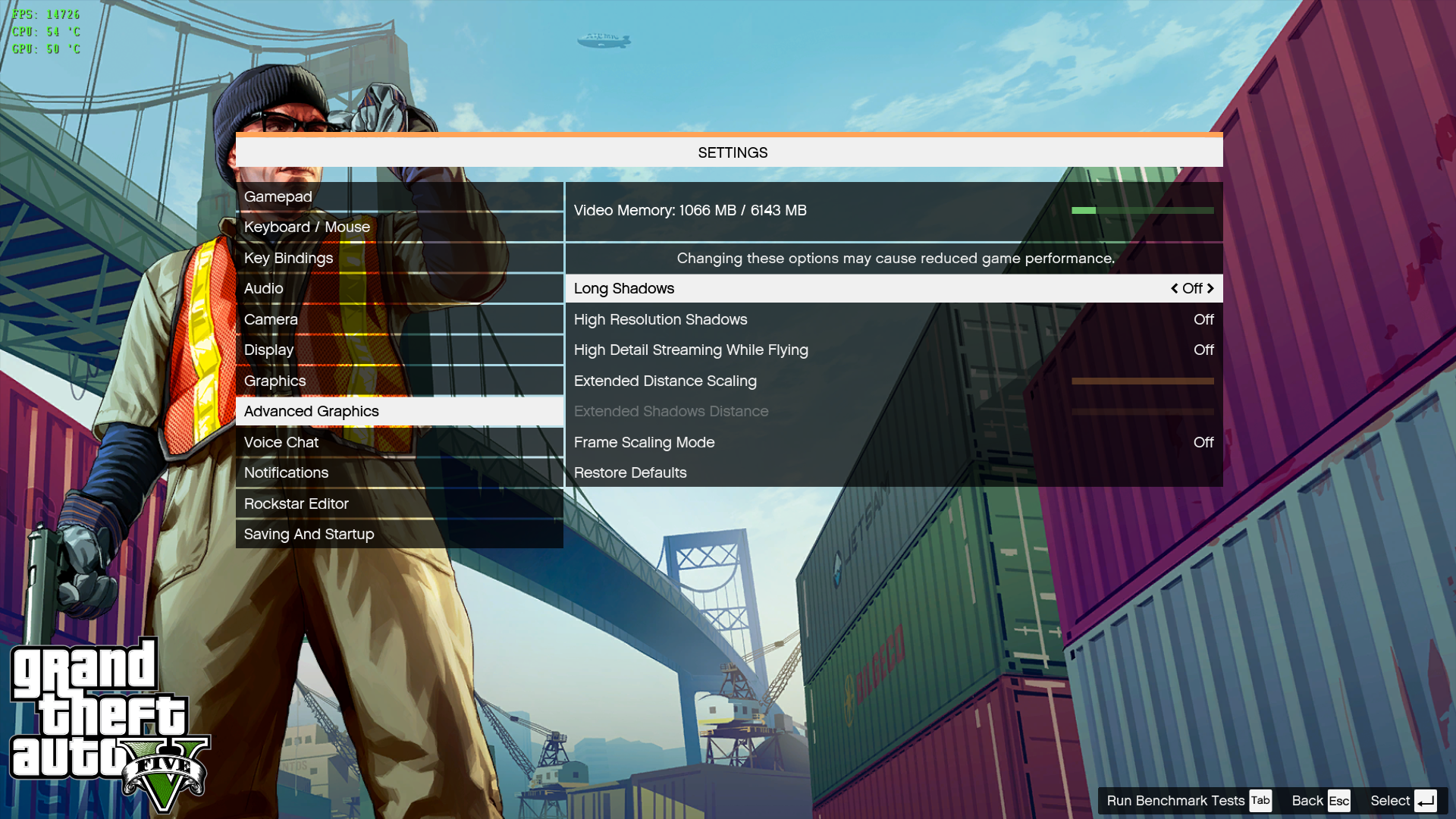The width and height of the screenshot is (1456, 819).
Task: Click right arrow on Long Shadows
Action: [1211, 288]
